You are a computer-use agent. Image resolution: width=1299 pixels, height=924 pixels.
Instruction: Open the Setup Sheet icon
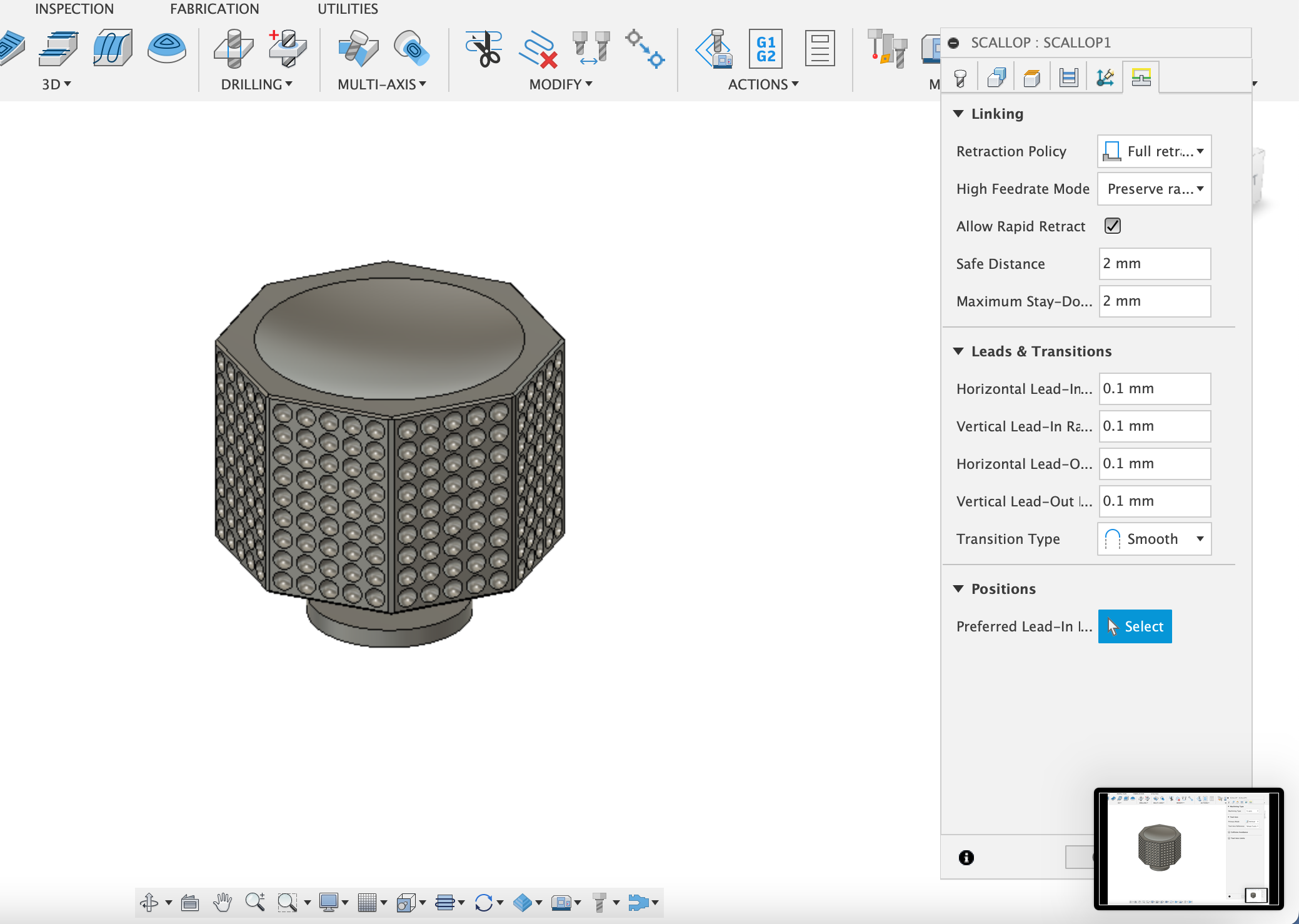[x=820, y=48]
